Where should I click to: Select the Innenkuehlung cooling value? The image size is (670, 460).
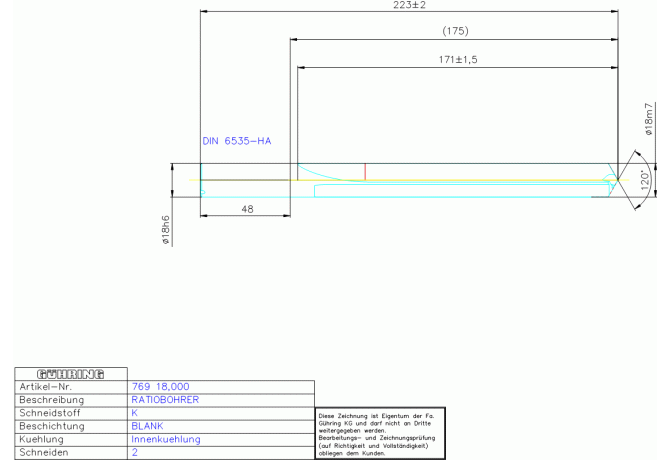166,438
